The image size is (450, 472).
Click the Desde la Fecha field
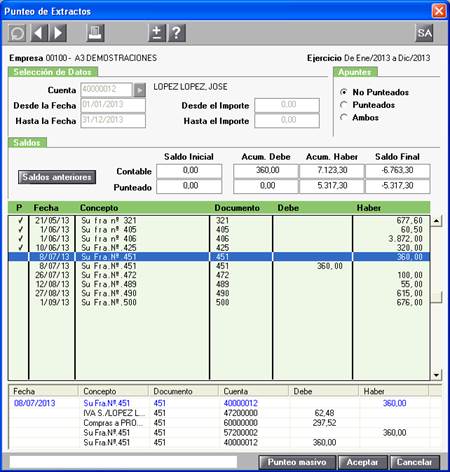pyautogui.click(x=113, y=105)
